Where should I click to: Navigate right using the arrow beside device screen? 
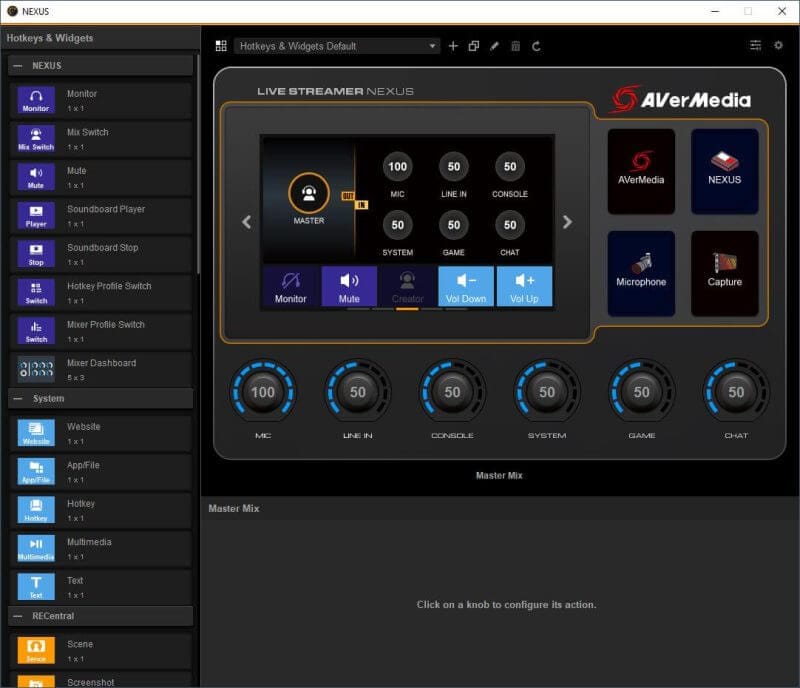click(567, 222)
